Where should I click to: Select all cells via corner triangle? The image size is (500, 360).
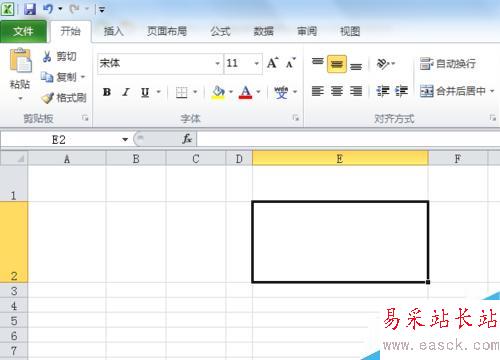(x=14, y=158)
